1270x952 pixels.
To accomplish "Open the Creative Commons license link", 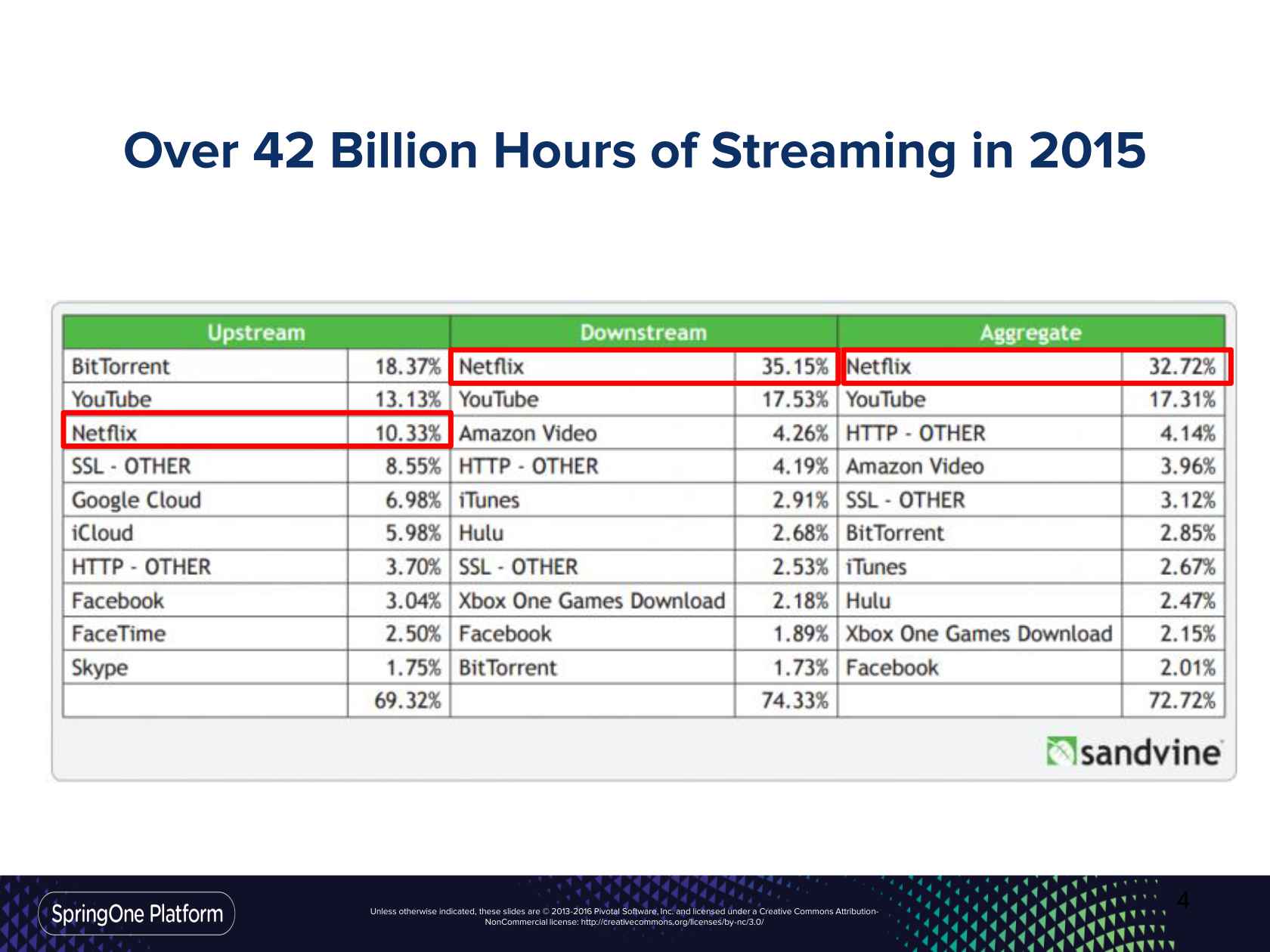I will [x=672, y=922].
